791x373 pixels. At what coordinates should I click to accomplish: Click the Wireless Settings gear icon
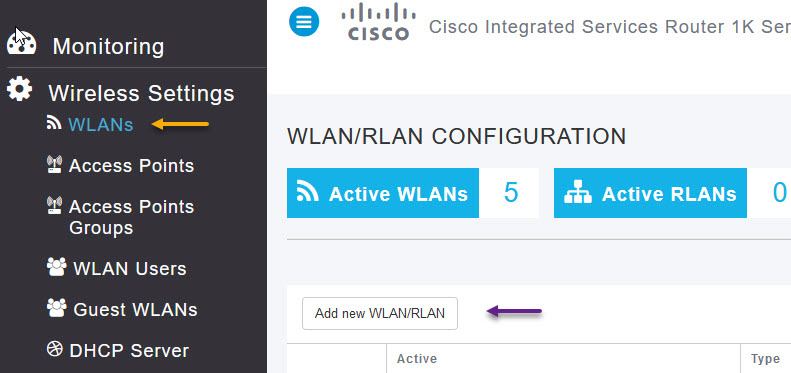pos(20,89)
